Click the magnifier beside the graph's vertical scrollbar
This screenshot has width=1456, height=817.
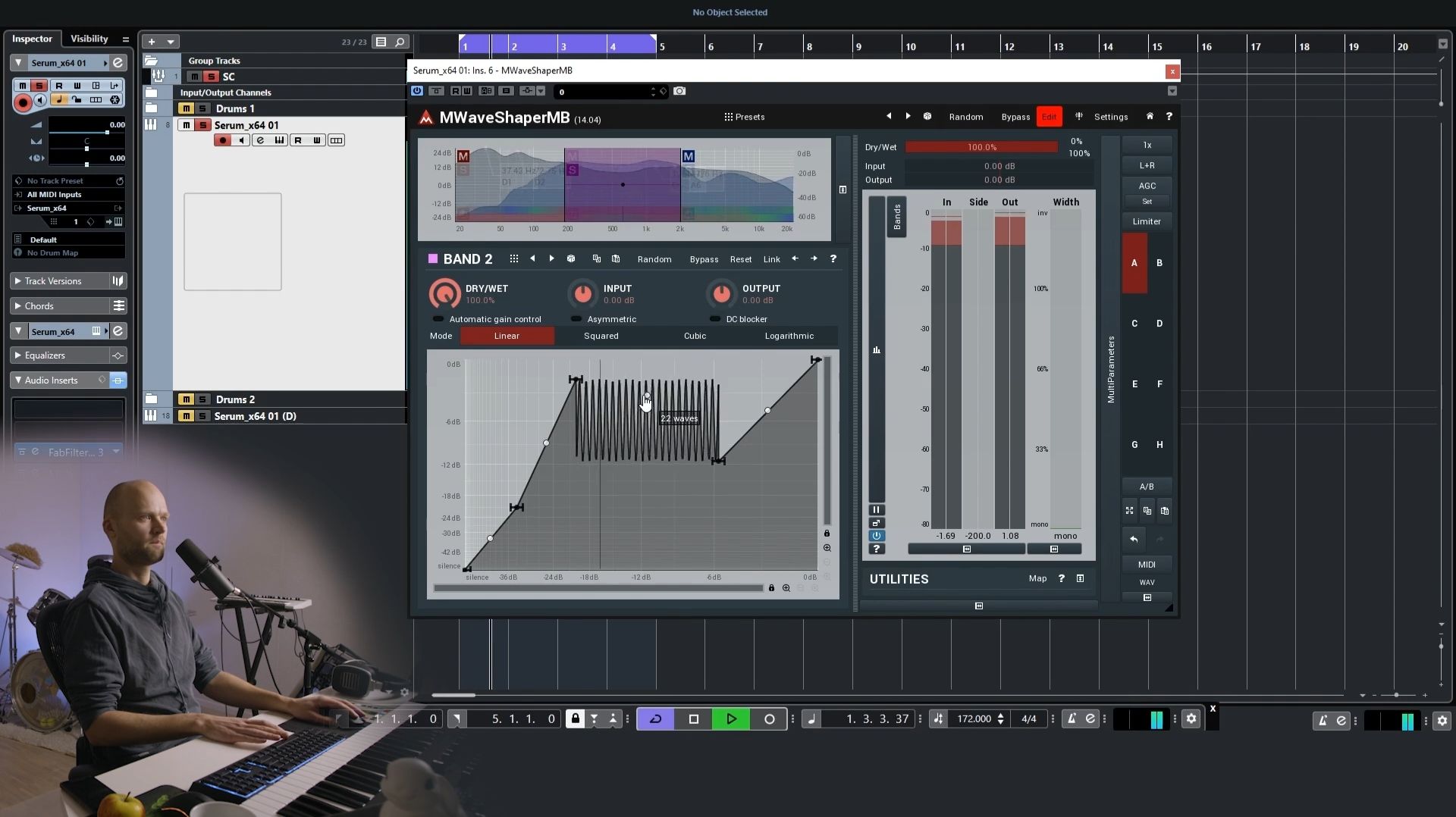[x=827, y=548]
